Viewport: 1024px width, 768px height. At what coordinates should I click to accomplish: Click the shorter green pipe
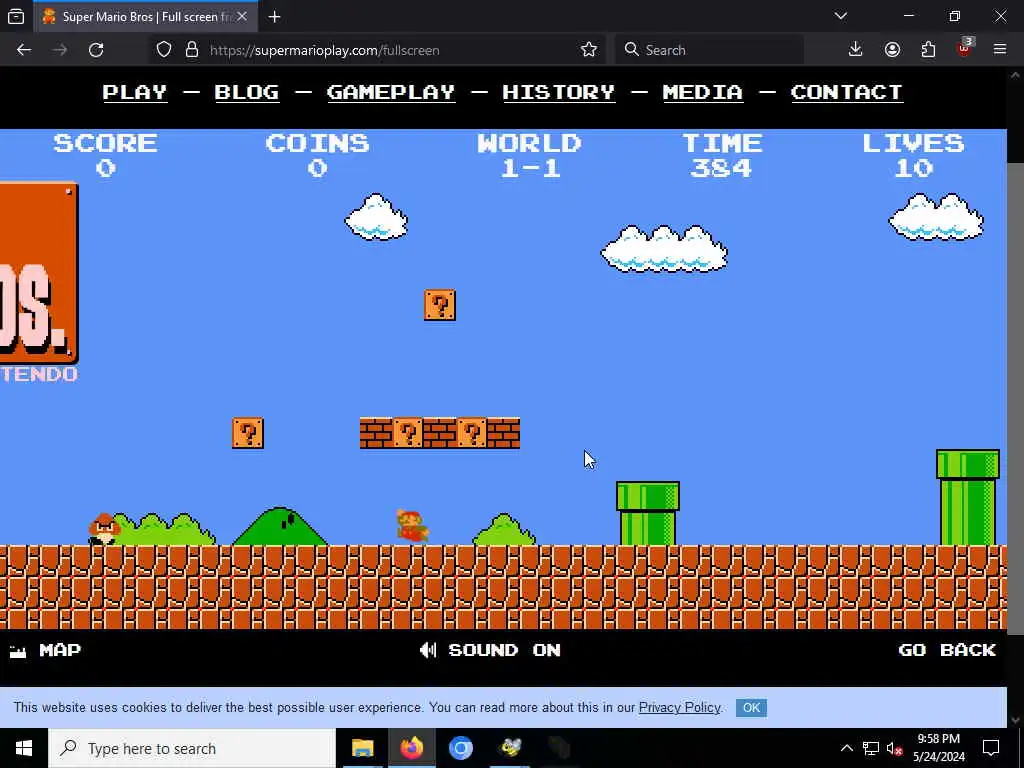648,513
